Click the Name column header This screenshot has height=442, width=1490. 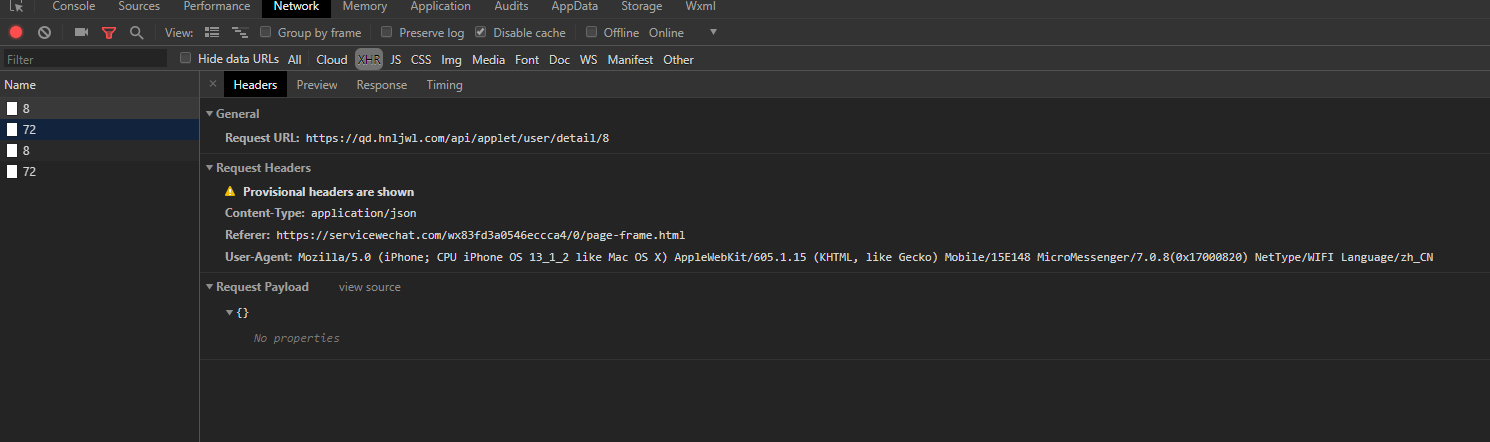[99, 85]
